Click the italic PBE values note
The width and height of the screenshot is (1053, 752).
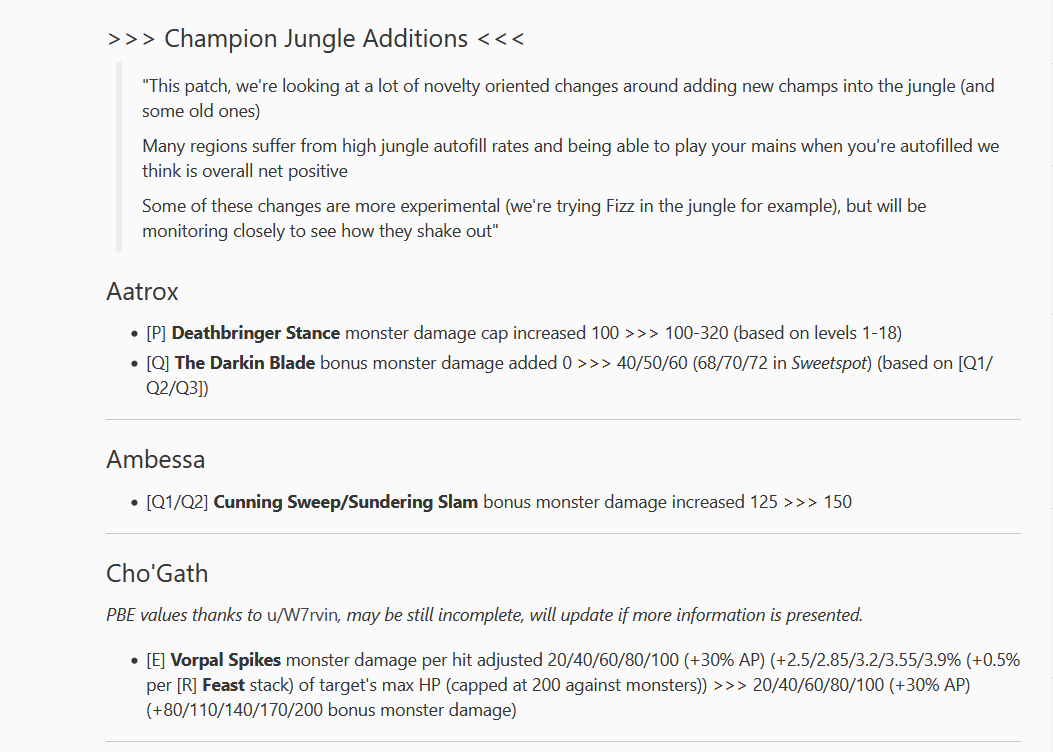pos(484,615)
